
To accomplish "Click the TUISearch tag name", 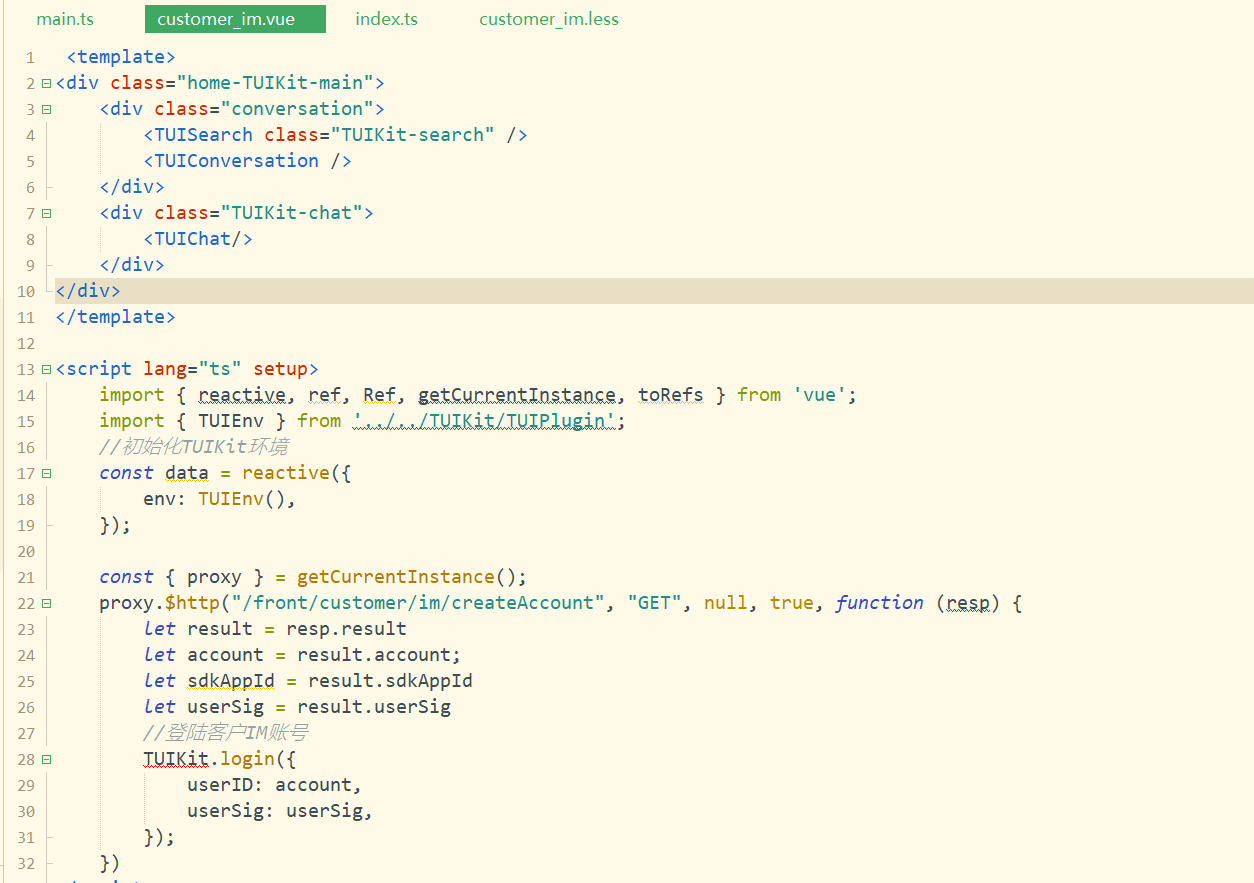I will (x=204, y=135).
